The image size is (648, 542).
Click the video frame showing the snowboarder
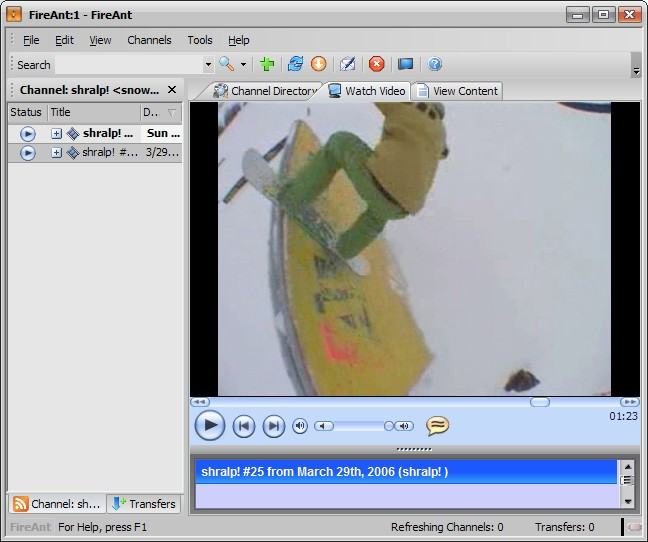[415, 249]
